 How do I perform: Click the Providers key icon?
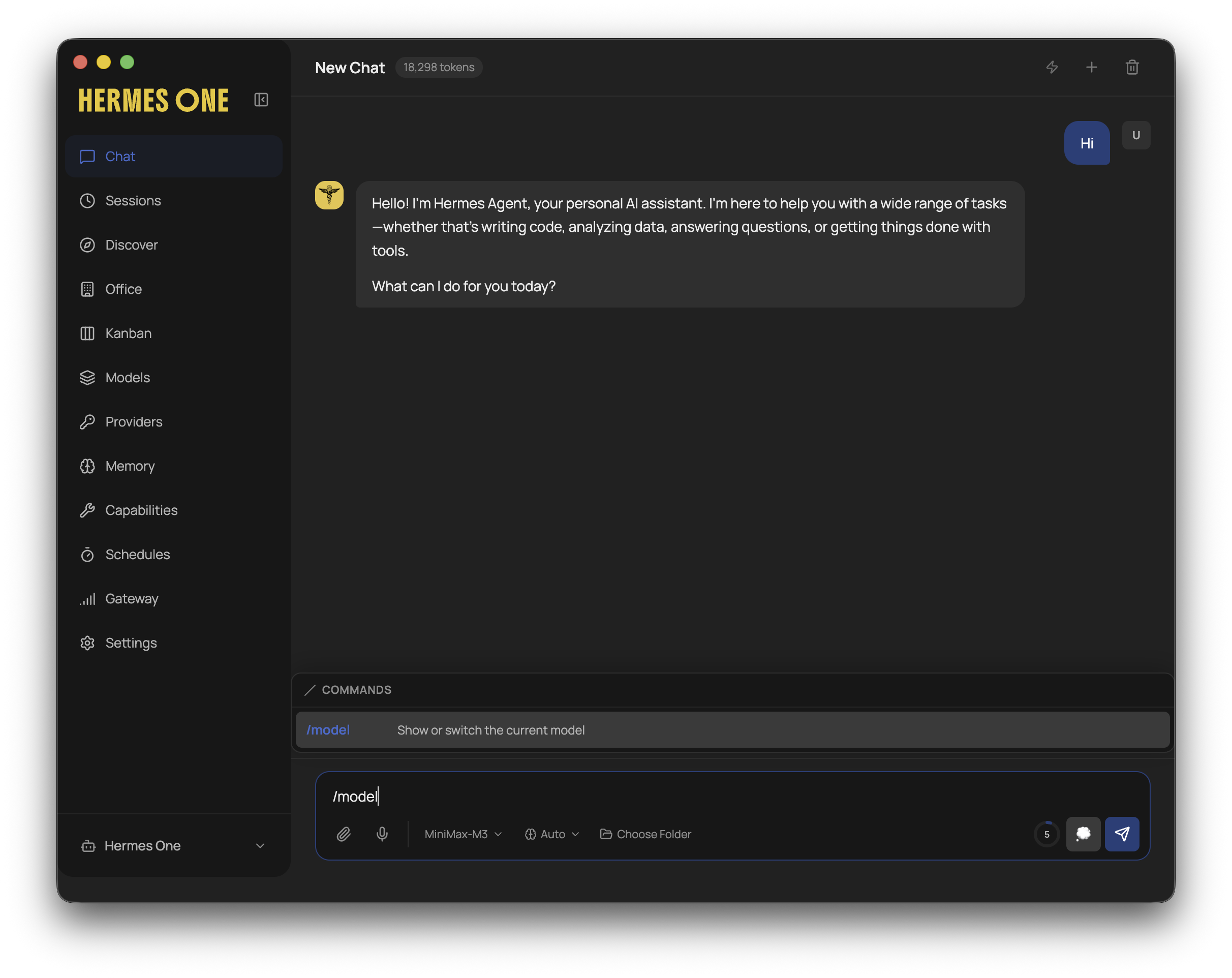(87, 422)
